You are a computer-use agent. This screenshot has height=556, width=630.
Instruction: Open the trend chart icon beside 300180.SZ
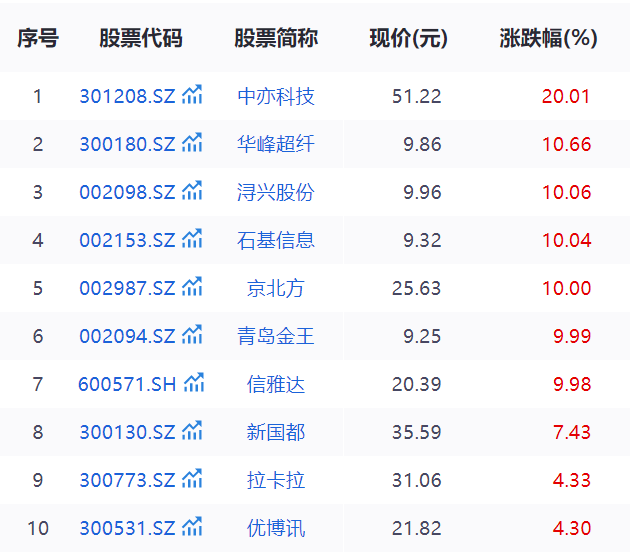tap(192, 144)
